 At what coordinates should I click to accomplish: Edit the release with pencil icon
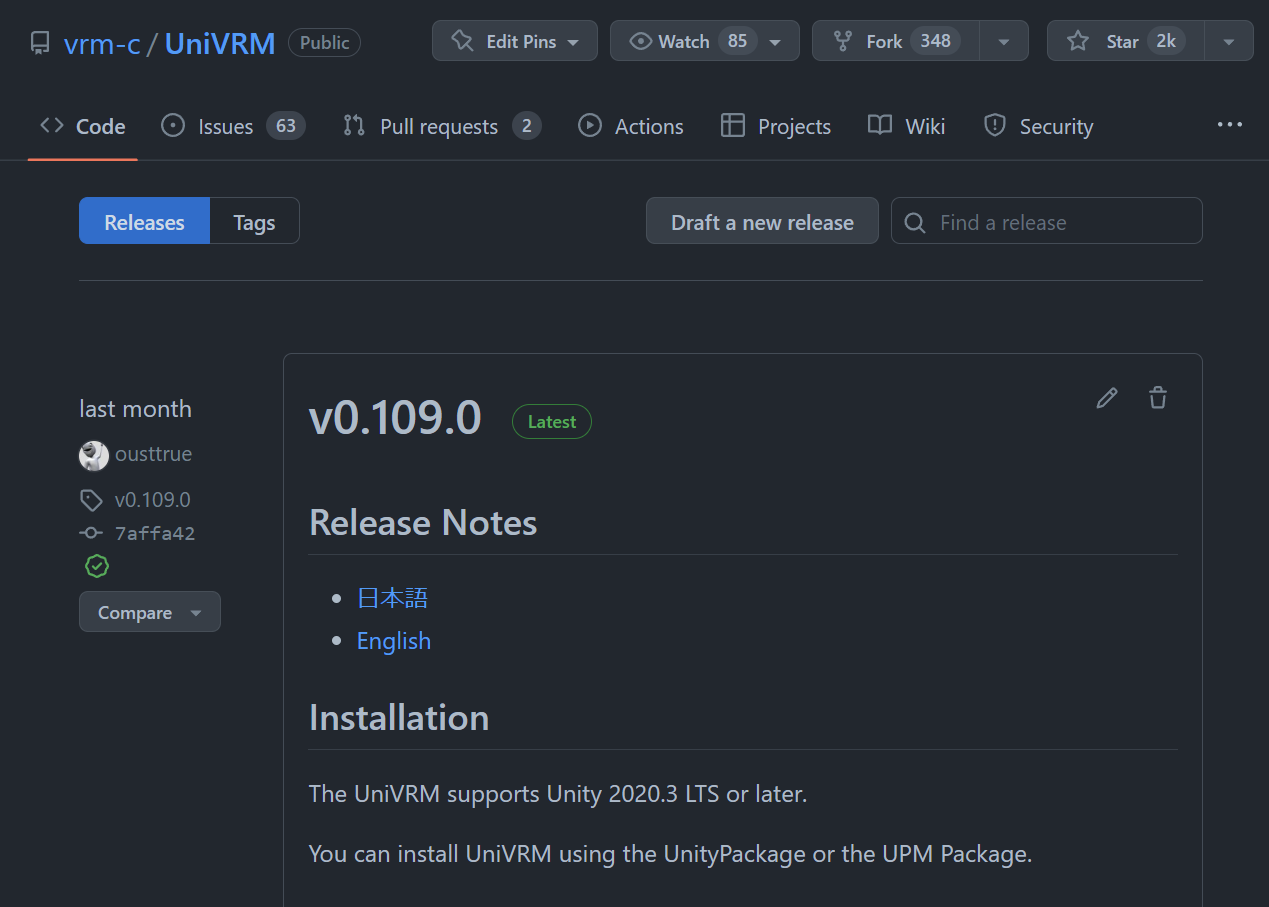click(1106, 398)
